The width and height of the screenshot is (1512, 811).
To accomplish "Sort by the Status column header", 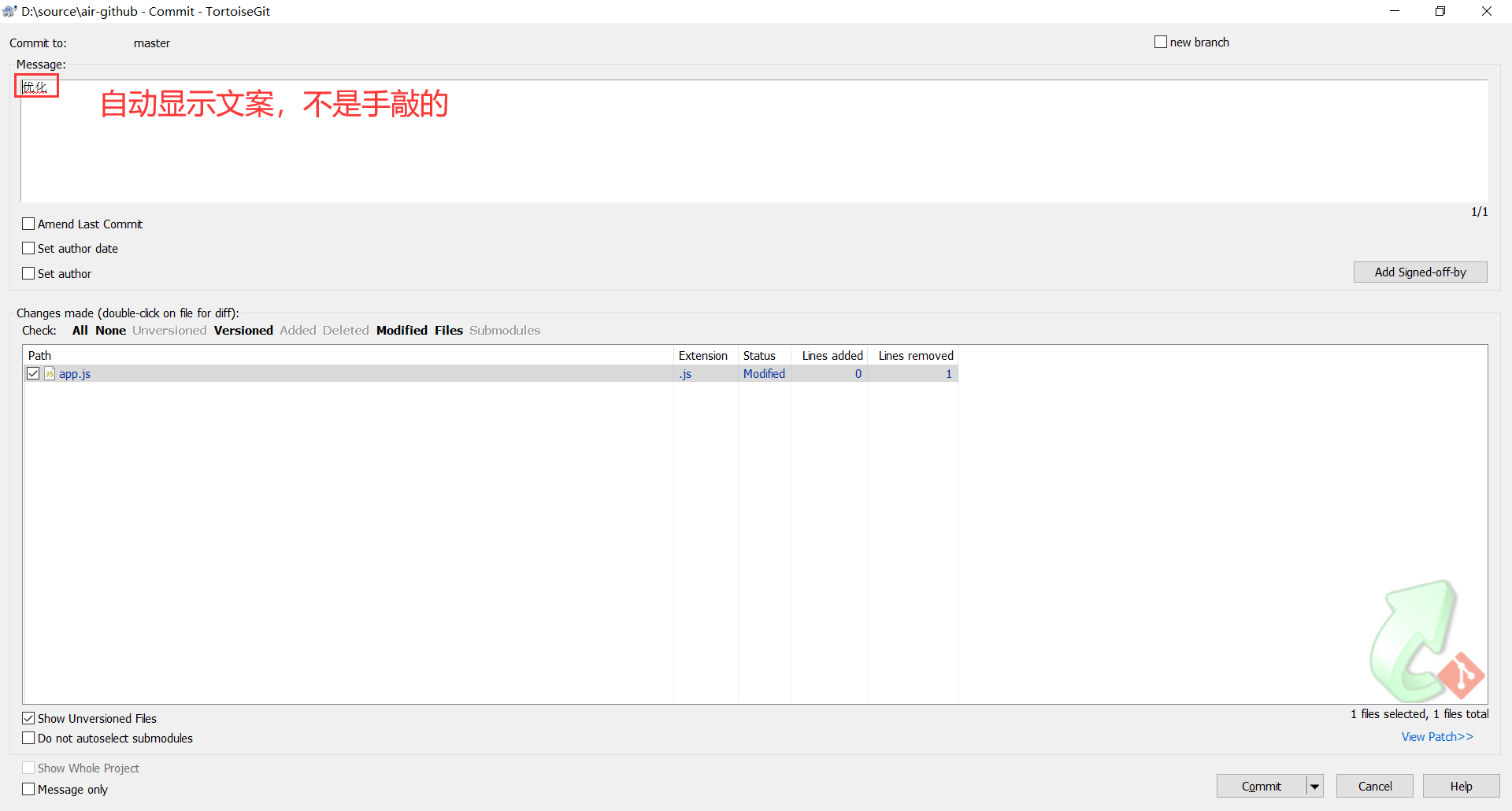I will coord(764,355).
